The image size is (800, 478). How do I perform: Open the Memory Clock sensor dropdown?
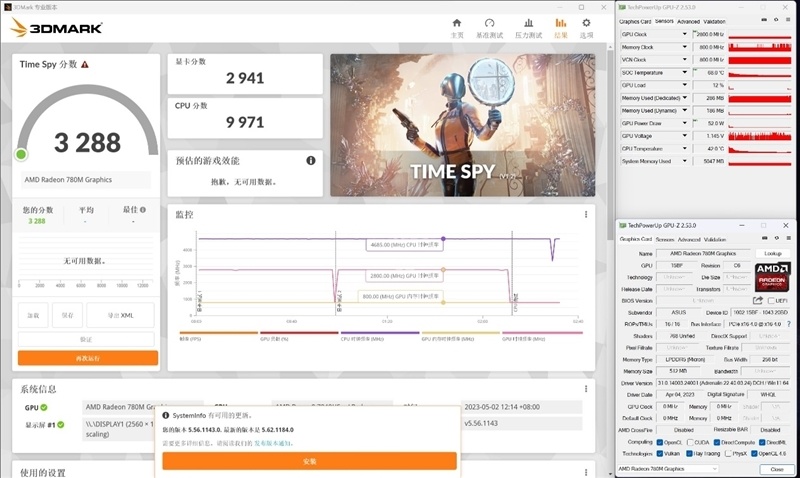coord(684,47)
